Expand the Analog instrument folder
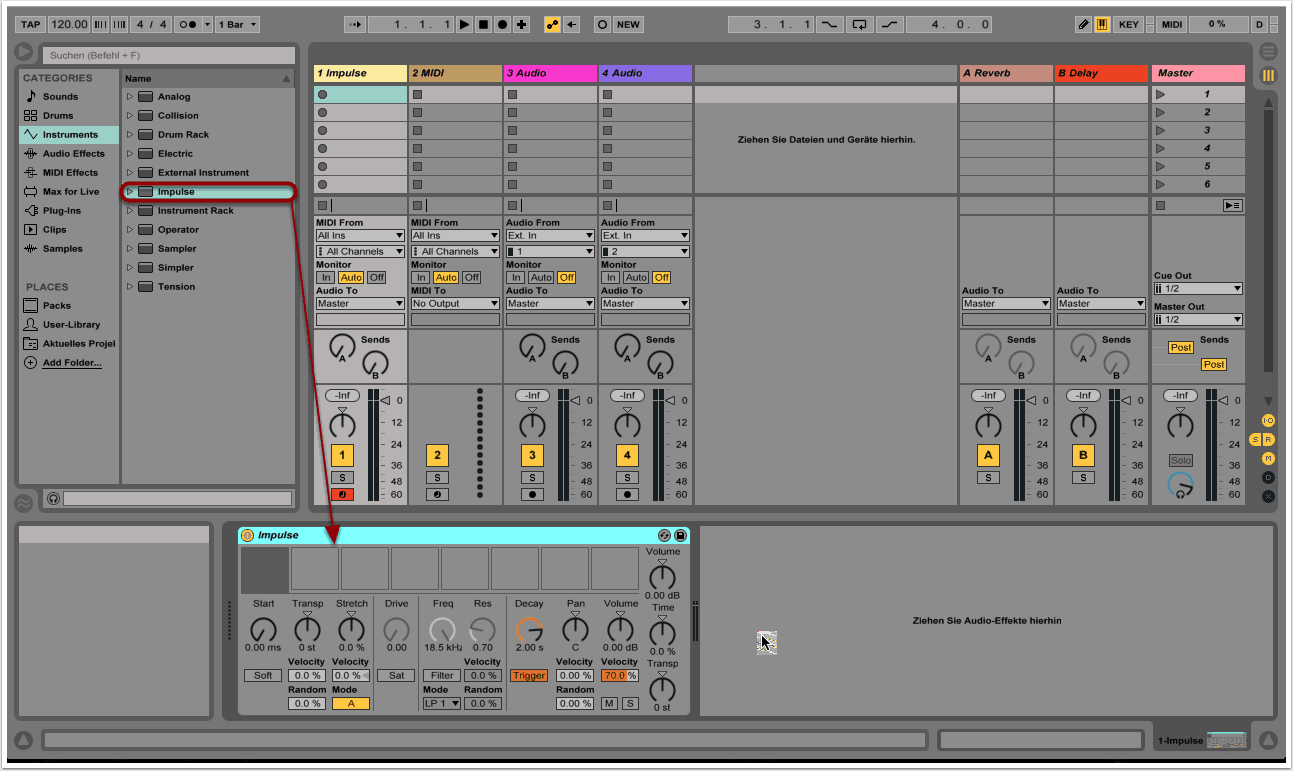 click(130, 96)
